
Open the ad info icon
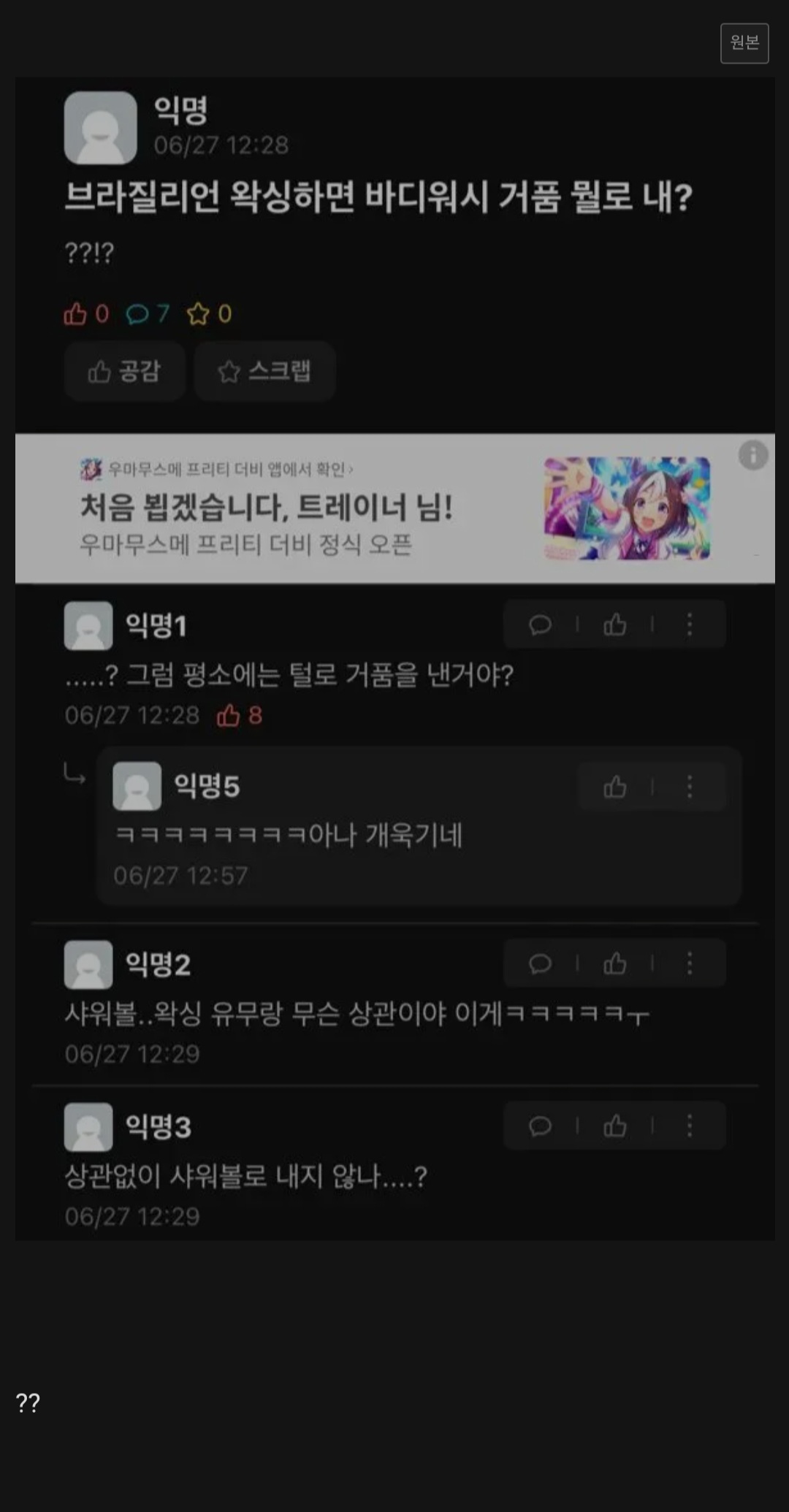tap(752, 454)
